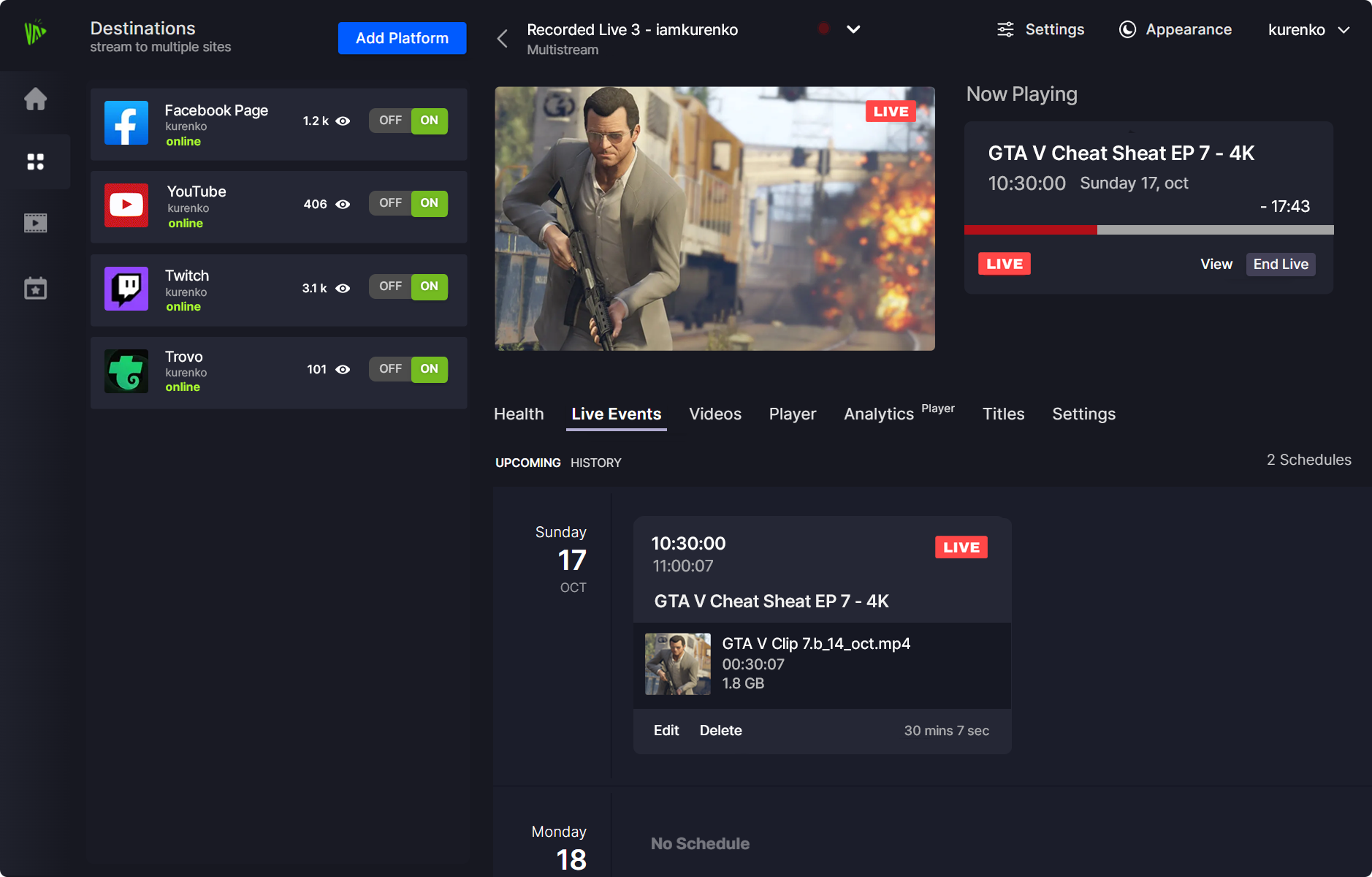Toggle the Twitch destination off
The height and width of the screenshot is (877, 1372).
coord(390,286)
